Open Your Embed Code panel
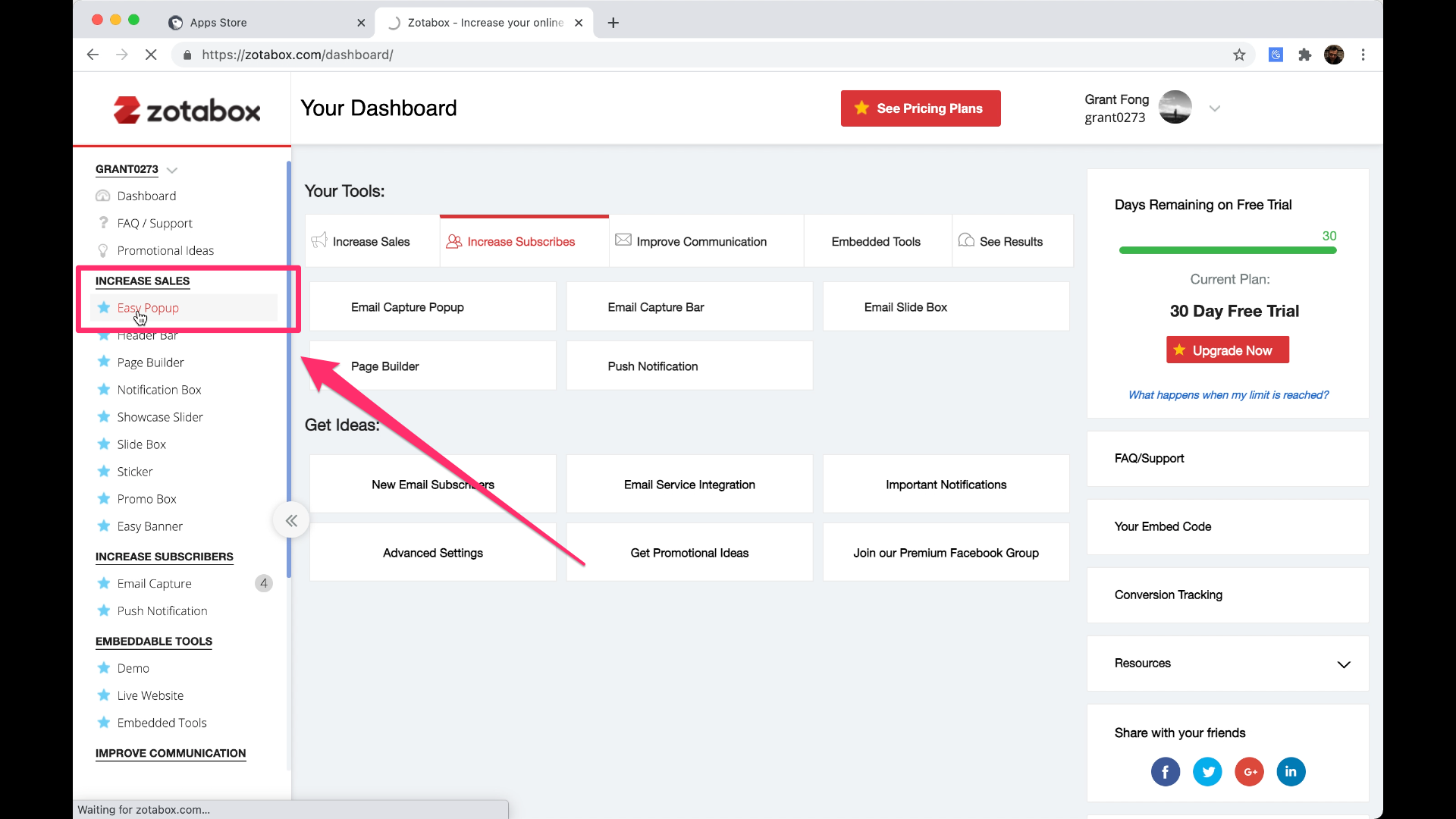Image resolution: width=1456 pixels, height=819 pixels. tap(1228, 527)
